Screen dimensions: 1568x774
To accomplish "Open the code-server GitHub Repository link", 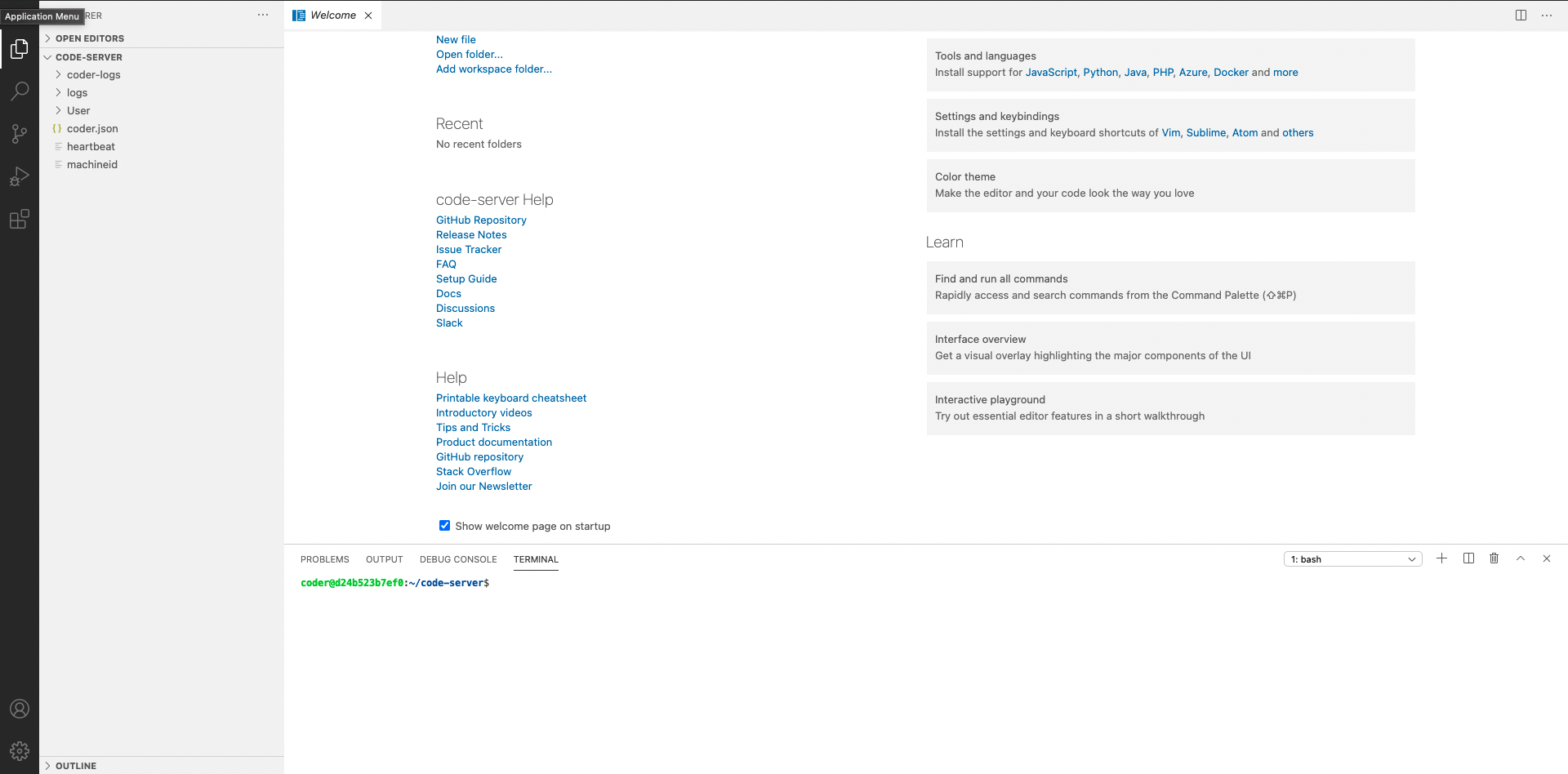I will click(481, 220).
